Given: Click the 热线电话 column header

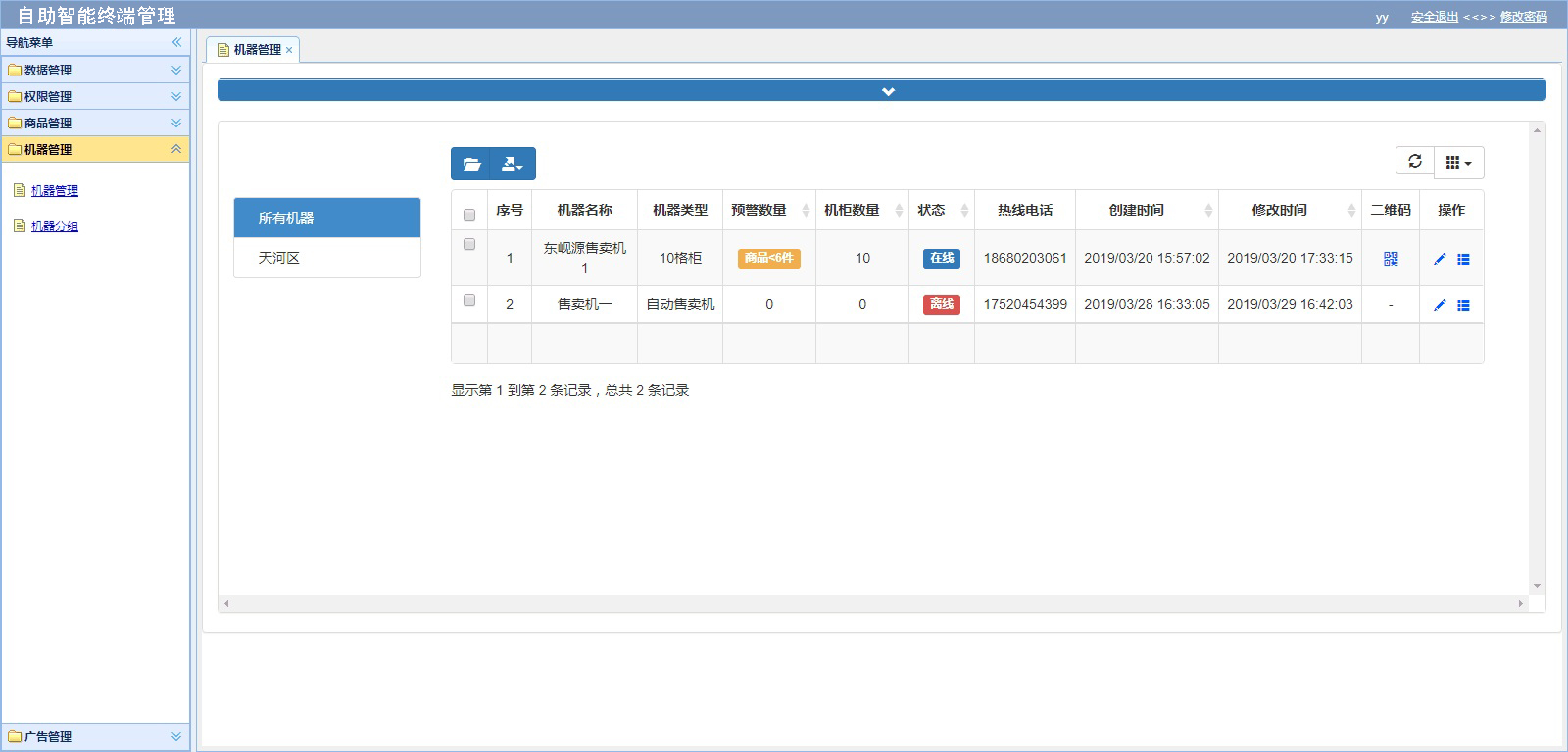Looking at the screenshot, I should click(1025, 210).
